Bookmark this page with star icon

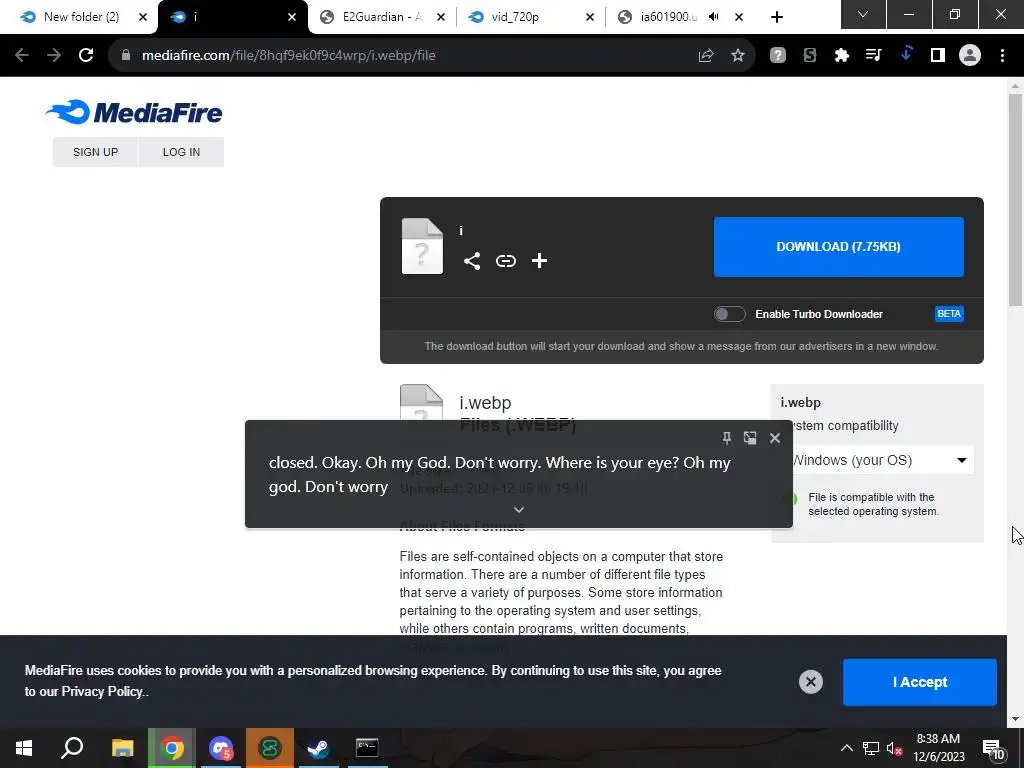point(738,56)
